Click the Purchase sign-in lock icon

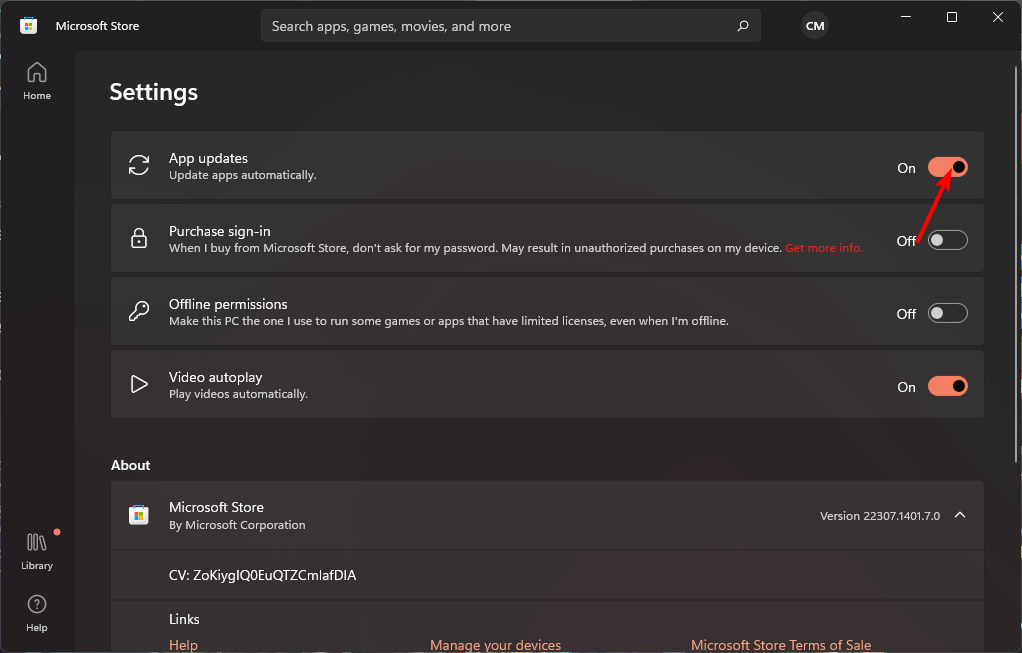(x=139, y=239)
